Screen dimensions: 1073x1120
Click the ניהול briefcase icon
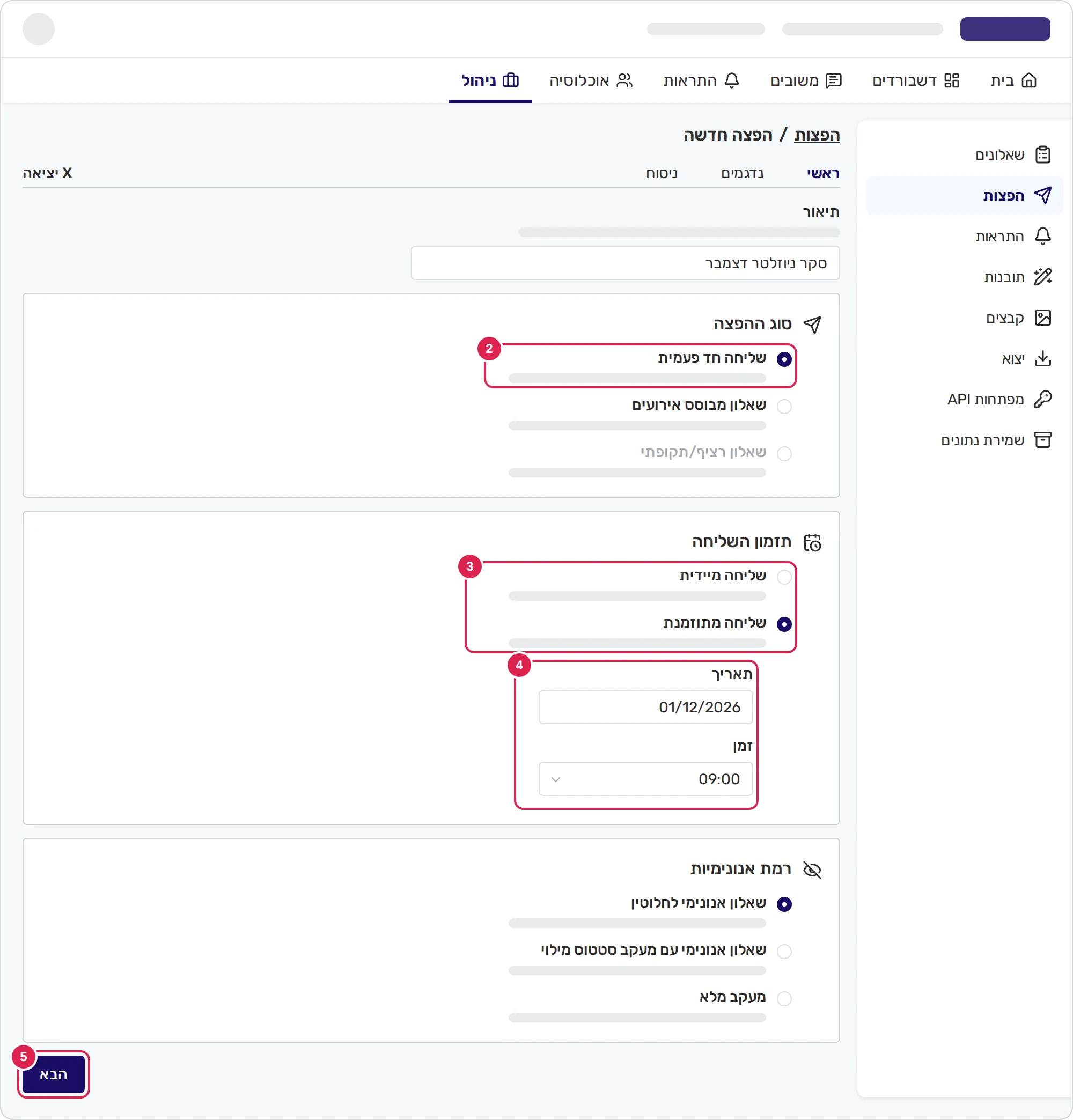tap(511, 80)
